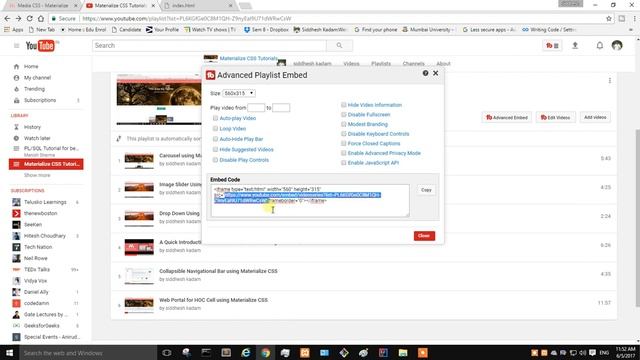Open Collapsible Navigational Bar video title

coord(218,271)
